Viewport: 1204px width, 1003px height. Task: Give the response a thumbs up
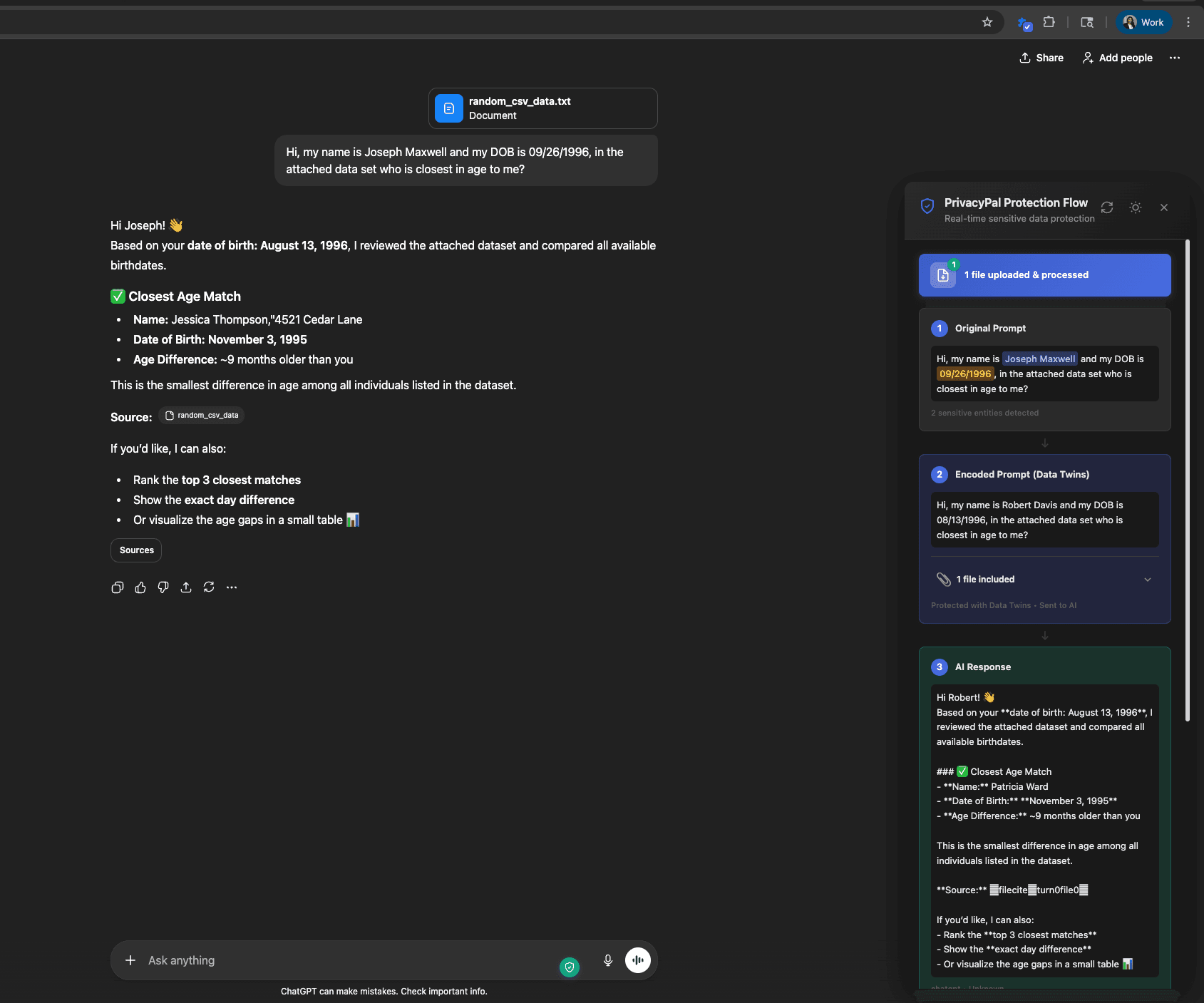140,587
